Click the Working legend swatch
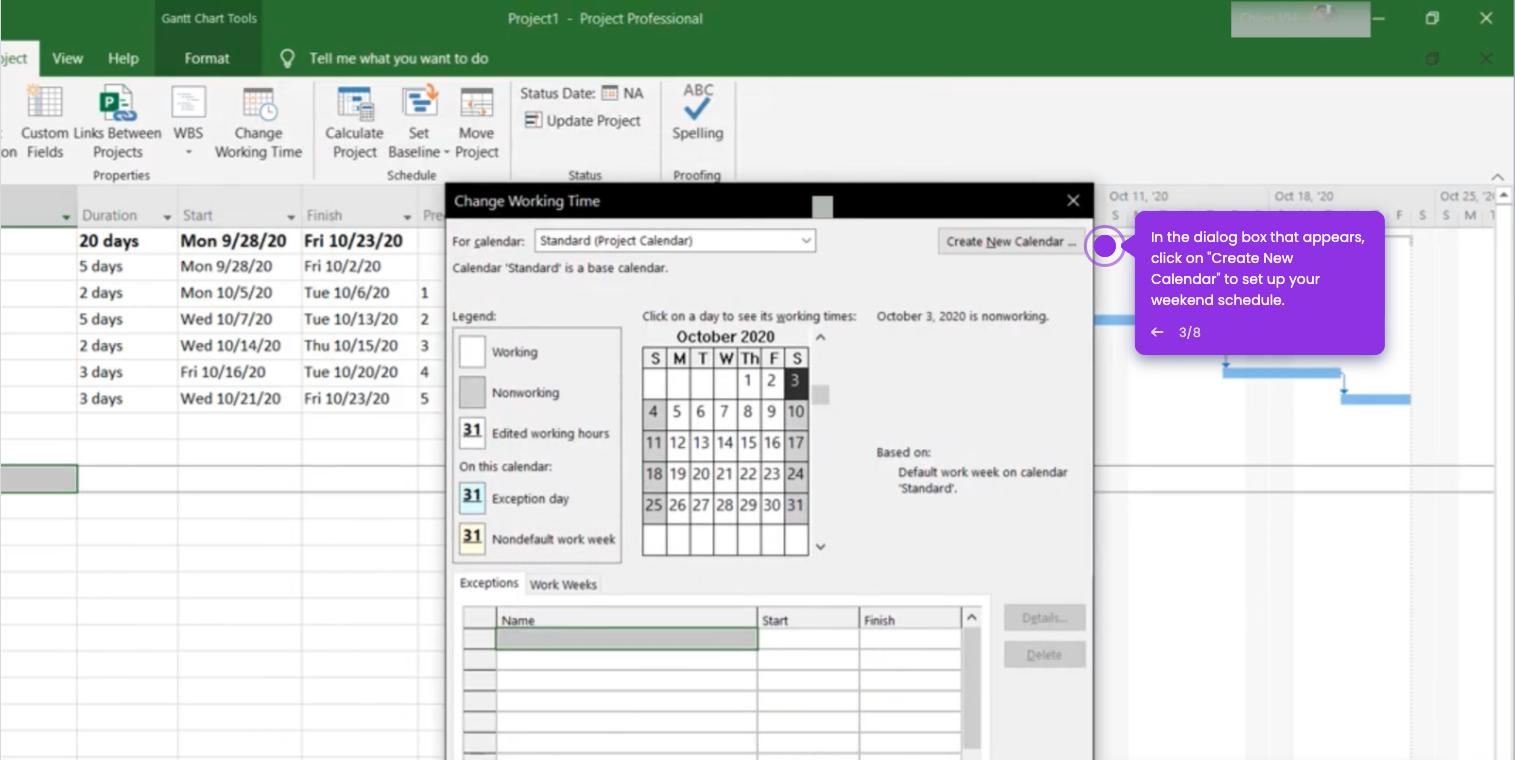1515x760 pixels. (473, 352)
